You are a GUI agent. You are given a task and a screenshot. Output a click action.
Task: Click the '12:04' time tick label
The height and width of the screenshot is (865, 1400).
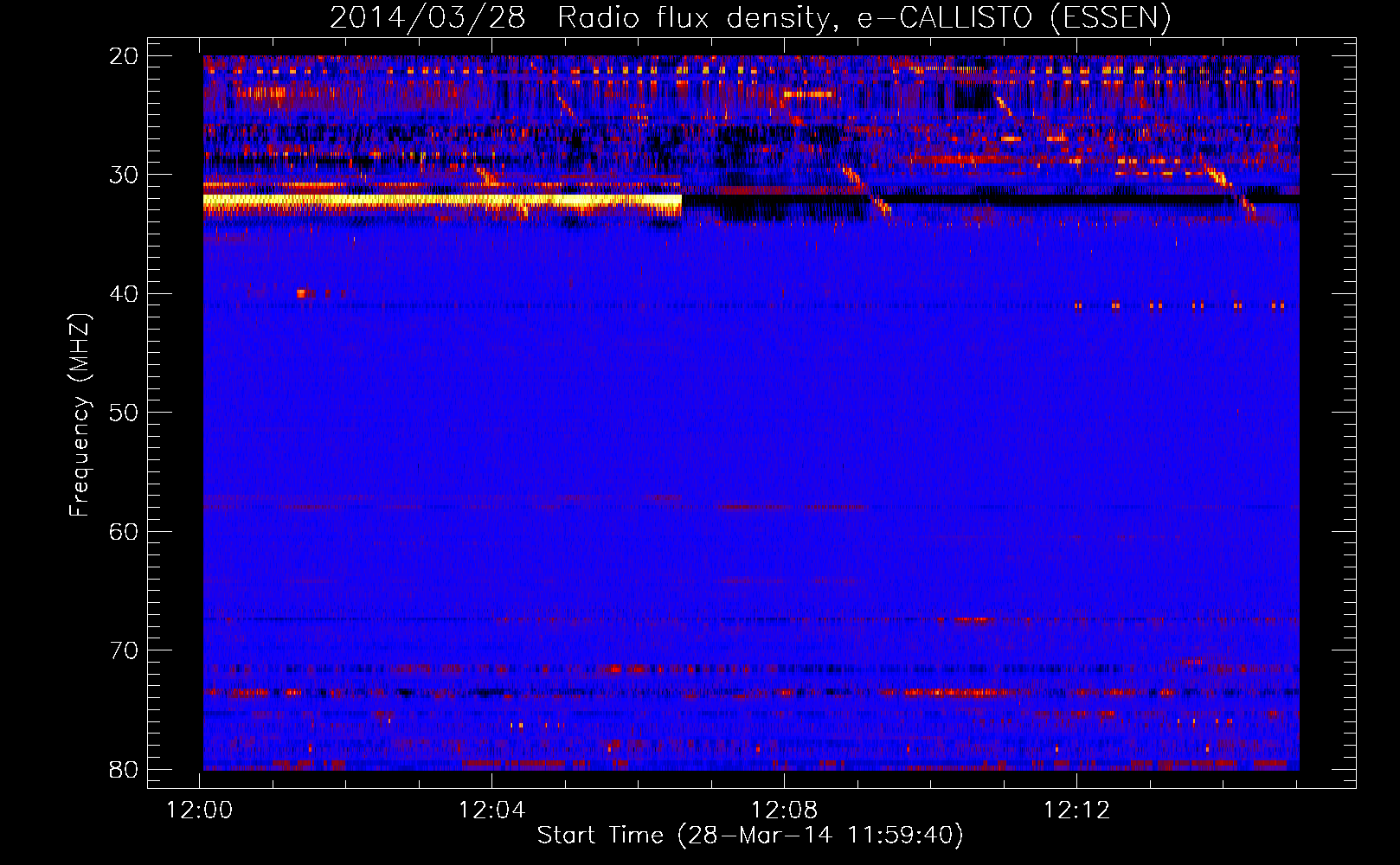click(492, 811)
